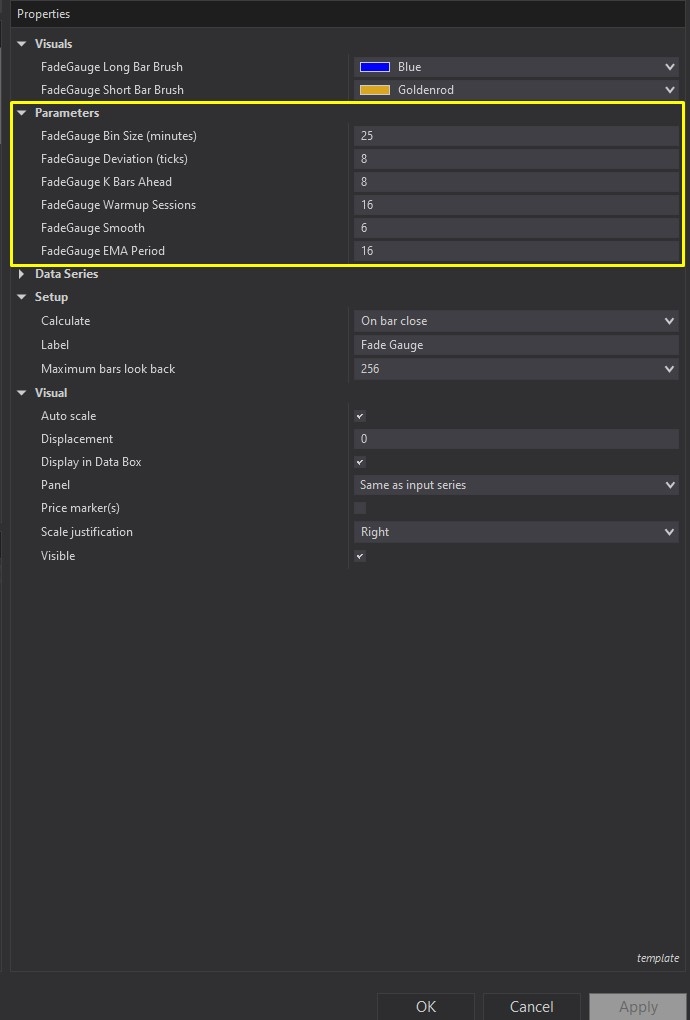This screenshot has width=690, height=1020.
Task: Open the Panel dropdown
Action: [x=669, y=485]
